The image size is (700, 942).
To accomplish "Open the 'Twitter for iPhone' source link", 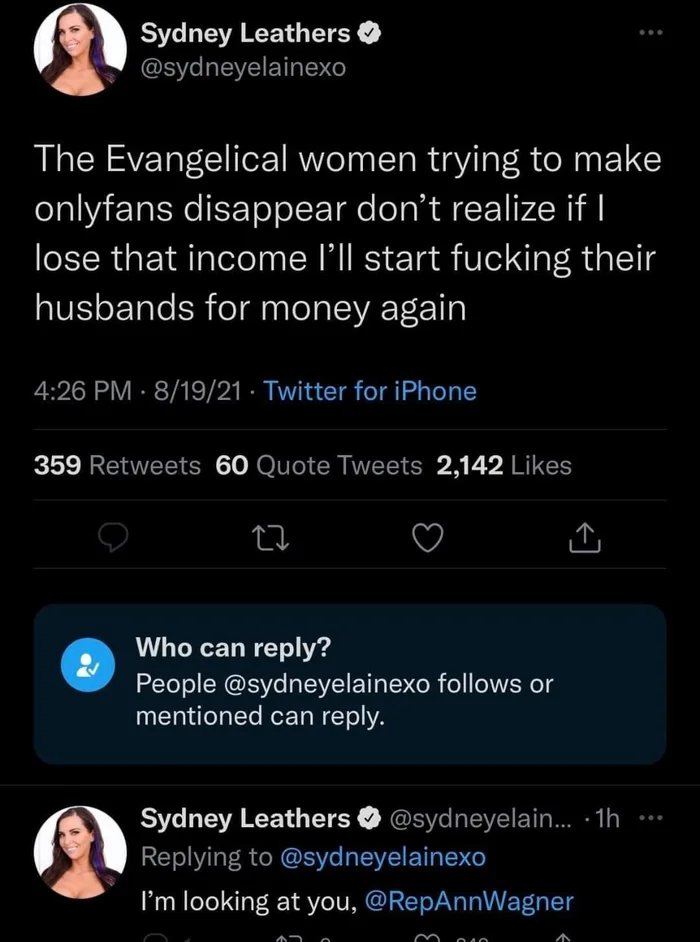I will 370,391.
